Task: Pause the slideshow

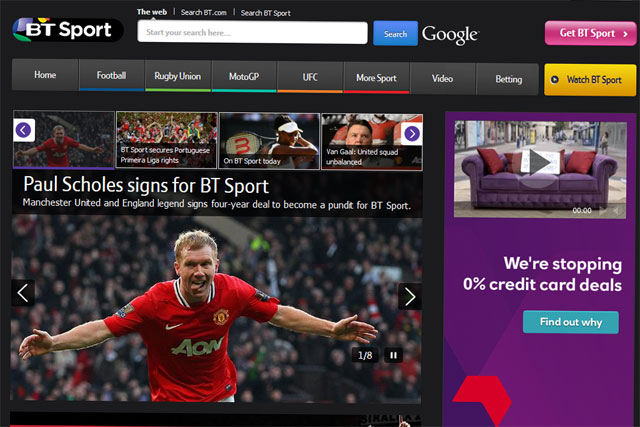Action: point(393,356)
